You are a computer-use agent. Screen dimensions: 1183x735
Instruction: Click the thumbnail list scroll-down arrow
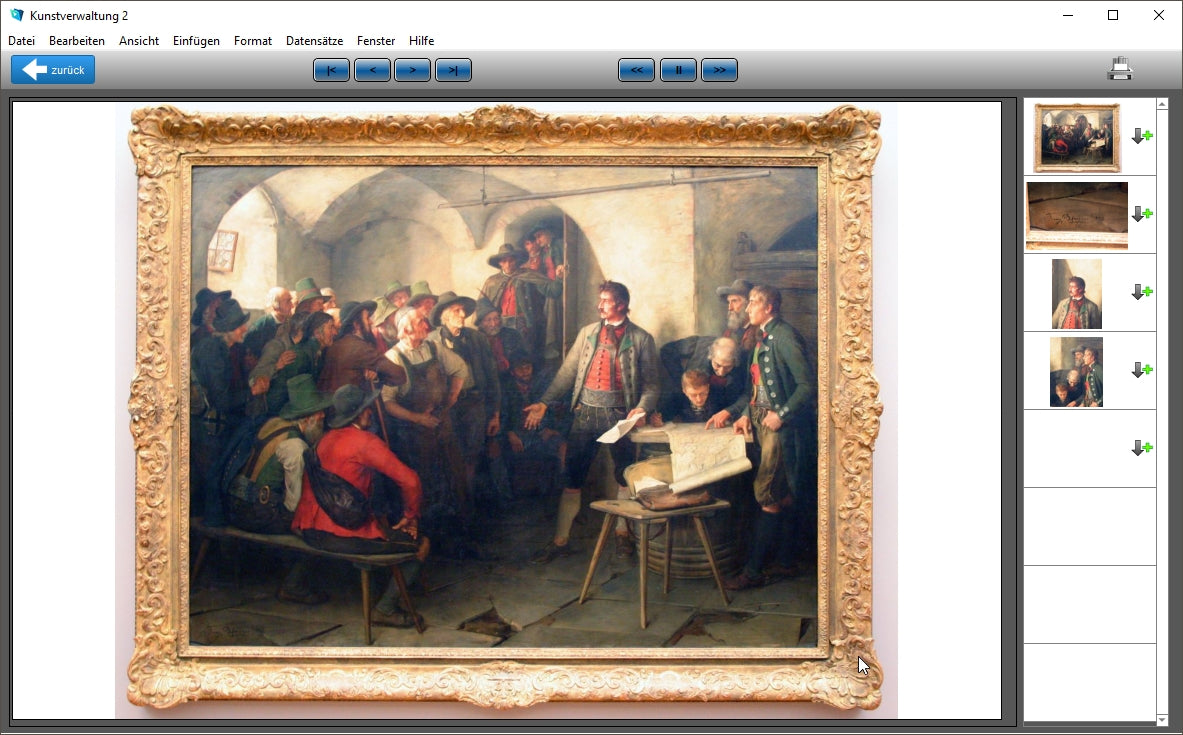1162,719
